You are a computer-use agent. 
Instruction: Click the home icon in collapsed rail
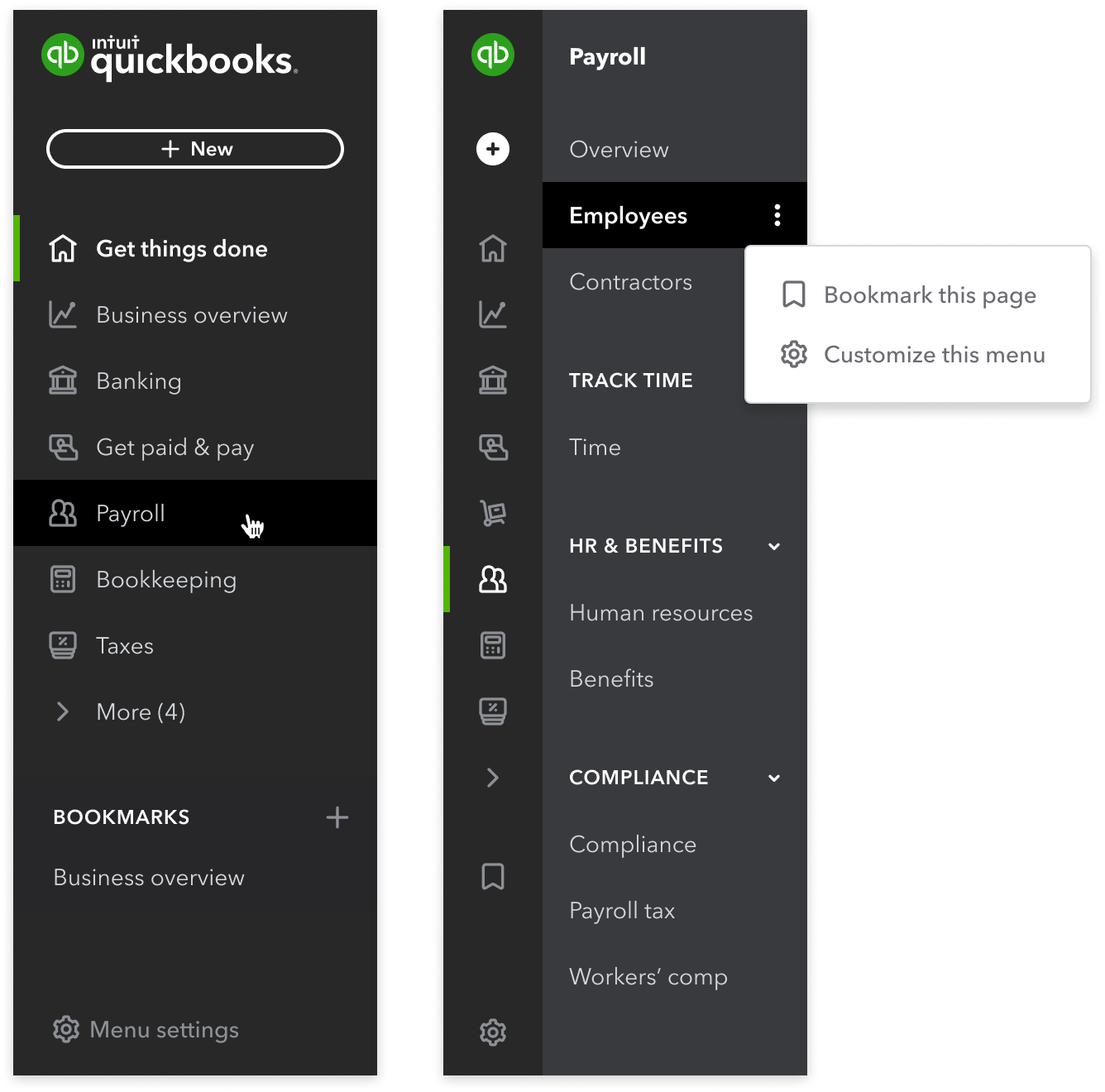click(x=493, y=248)
